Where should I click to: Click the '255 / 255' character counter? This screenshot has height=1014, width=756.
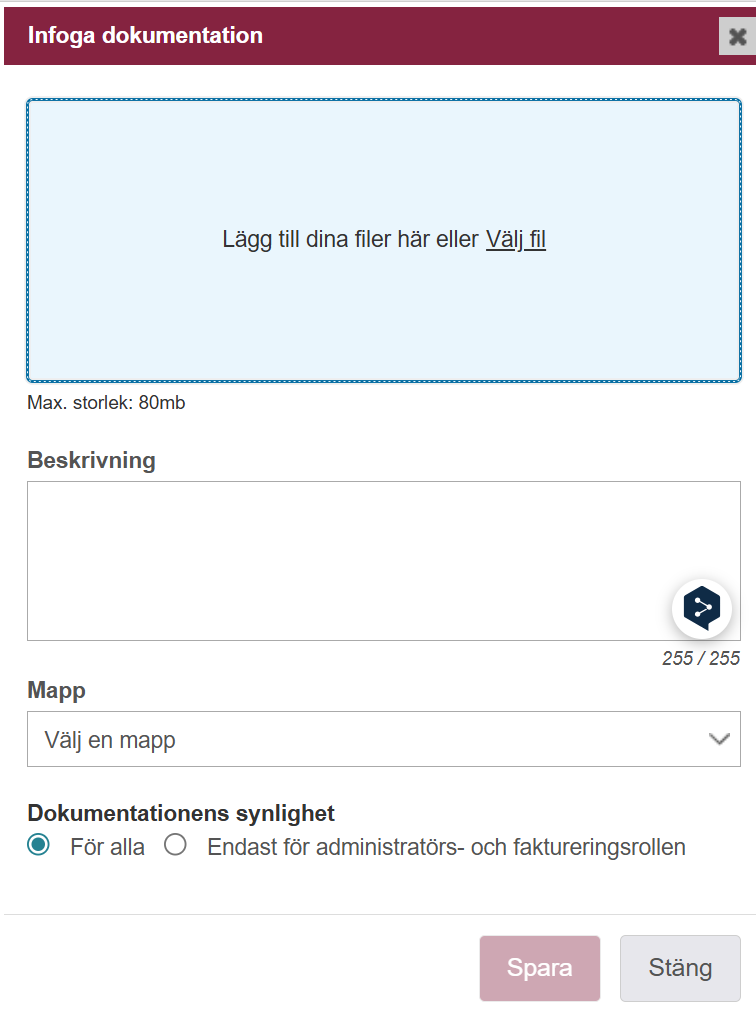coord(701,659)
